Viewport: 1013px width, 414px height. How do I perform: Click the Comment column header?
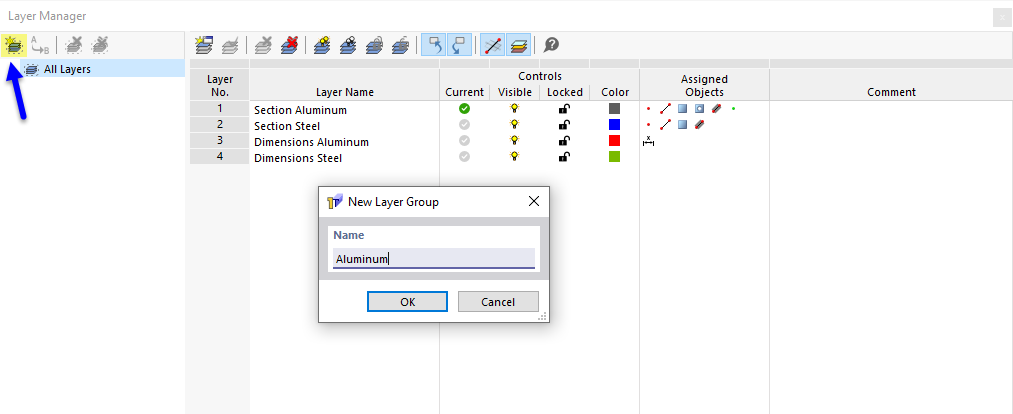pos(892,92)
